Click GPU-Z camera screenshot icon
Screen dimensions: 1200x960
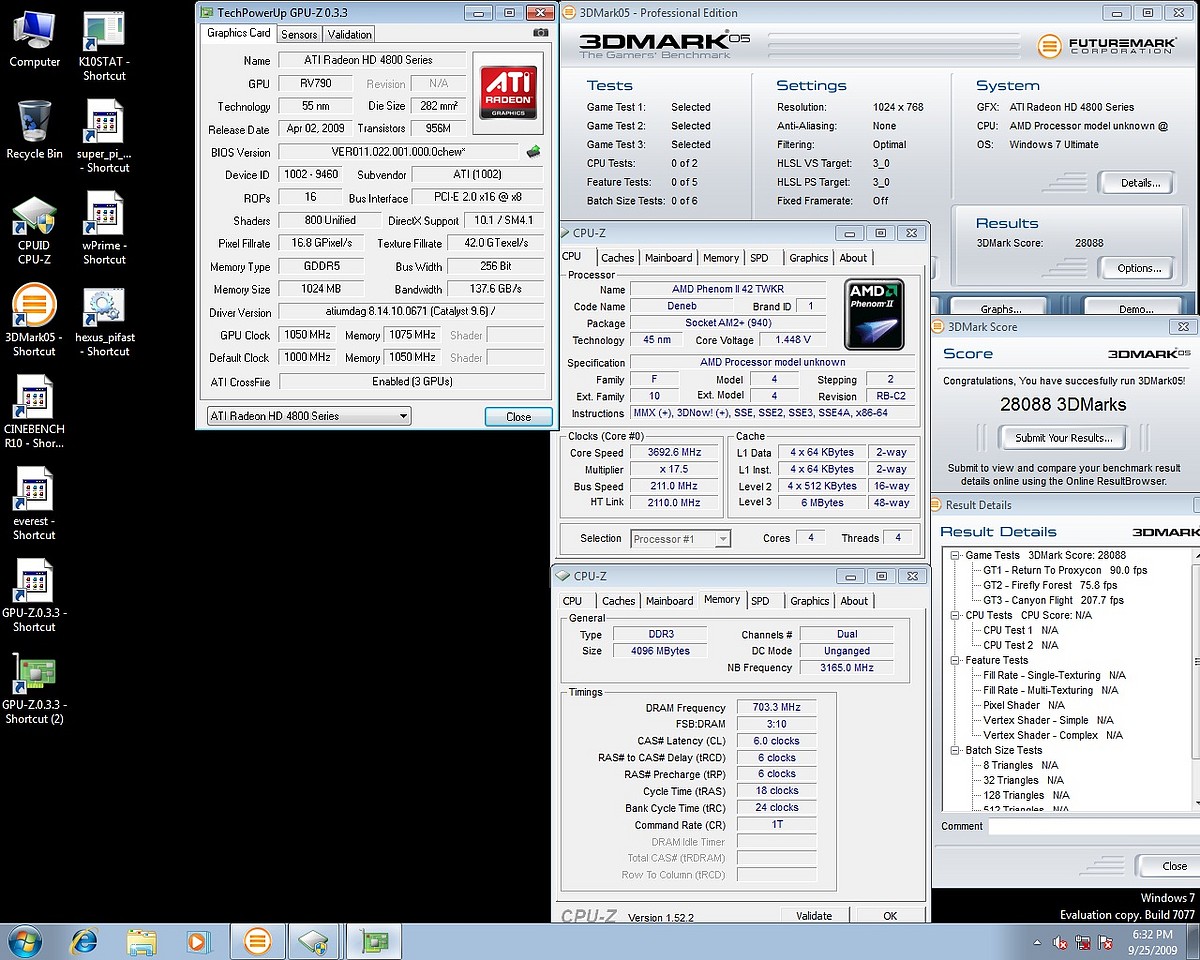[x=541, y=33]
